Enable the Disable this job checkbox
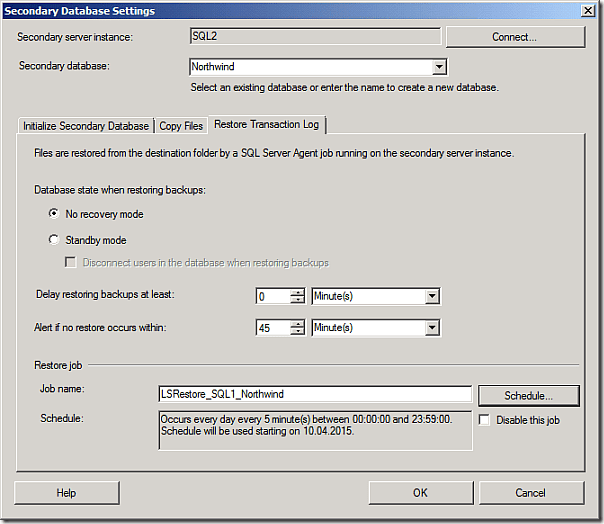The image size is (604, 524). [485, 420]
